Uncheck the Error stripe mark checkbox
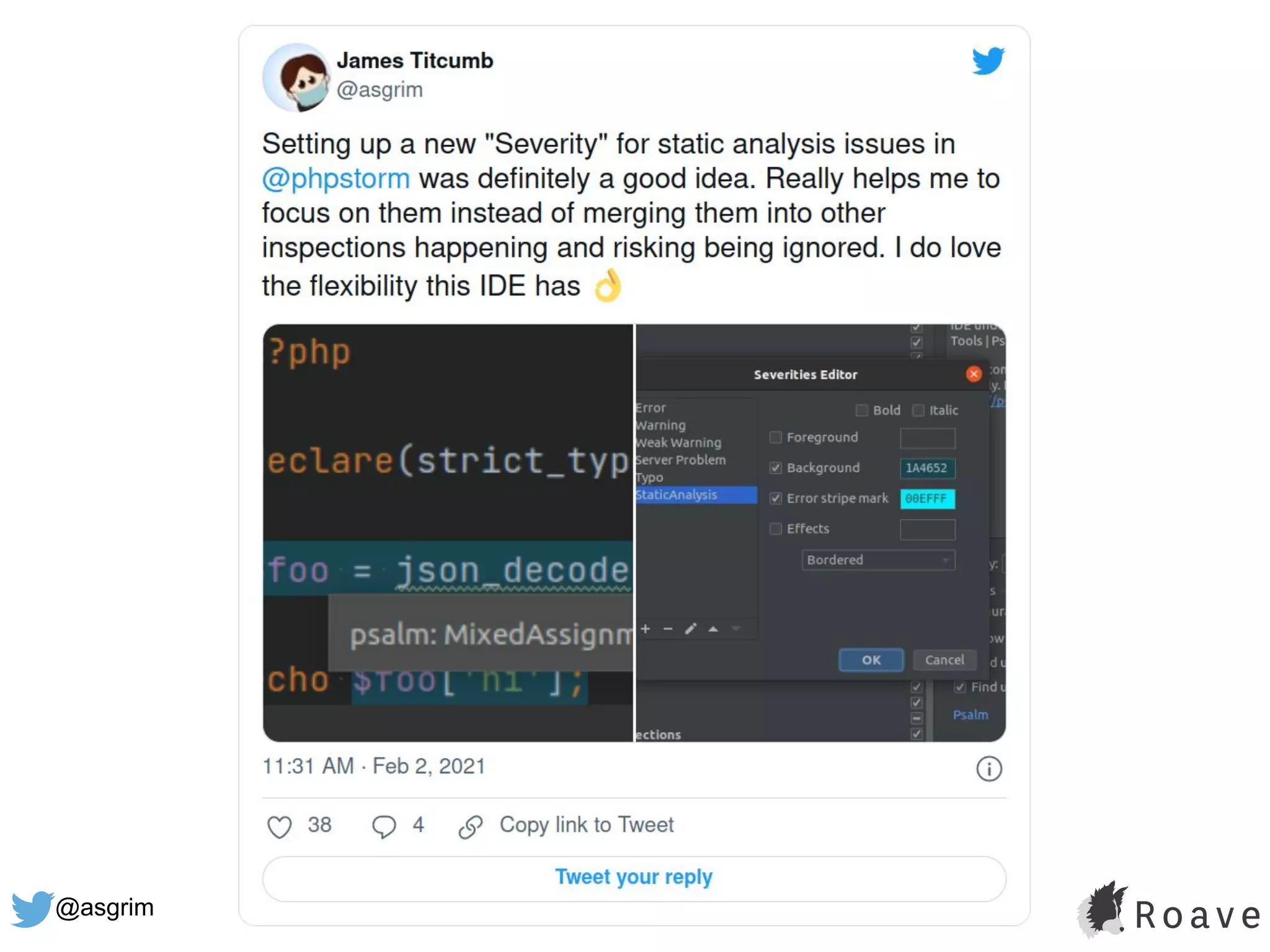The height and width of the screenshot is (952, 1270). pos(775,498)
